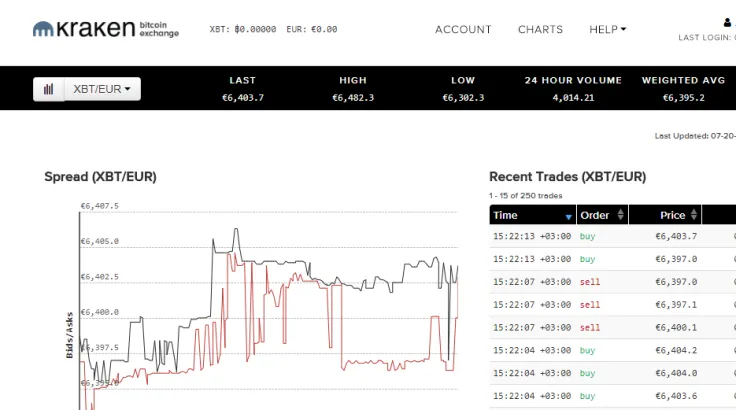Open the bar chart icon button

tap(49, 89)
